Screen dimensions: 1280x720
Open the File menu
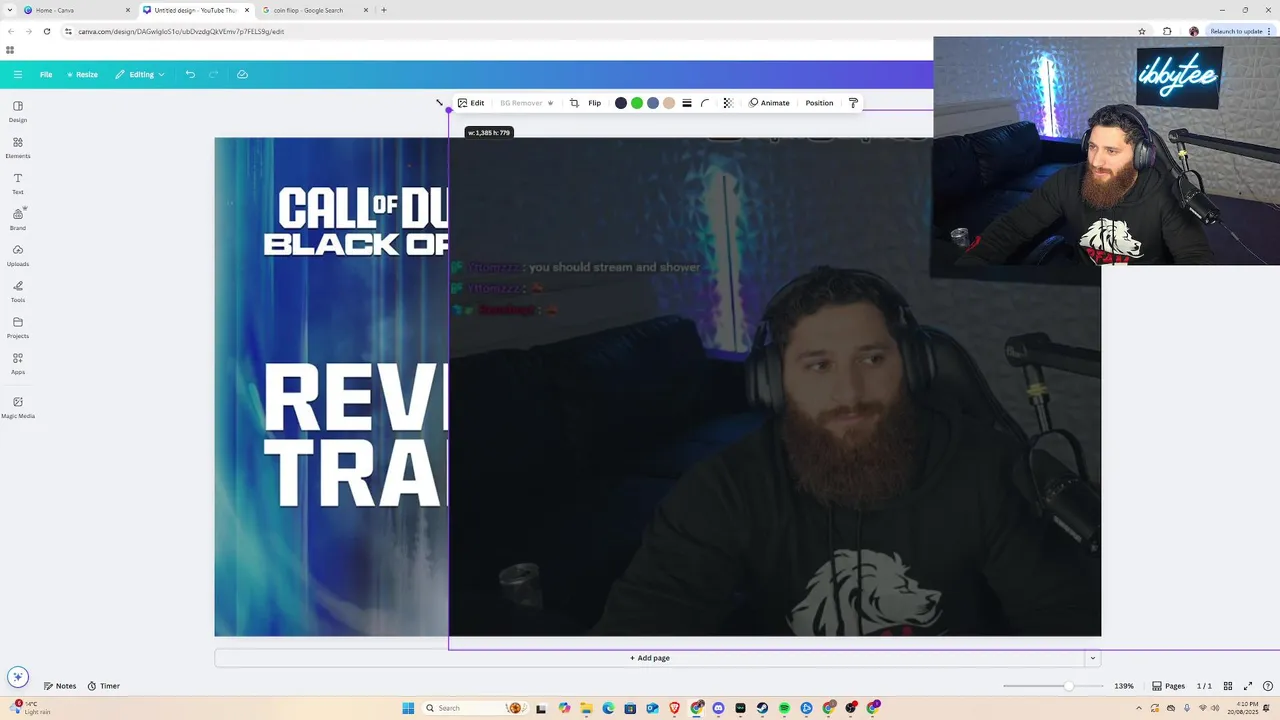[x=46, y=74]
